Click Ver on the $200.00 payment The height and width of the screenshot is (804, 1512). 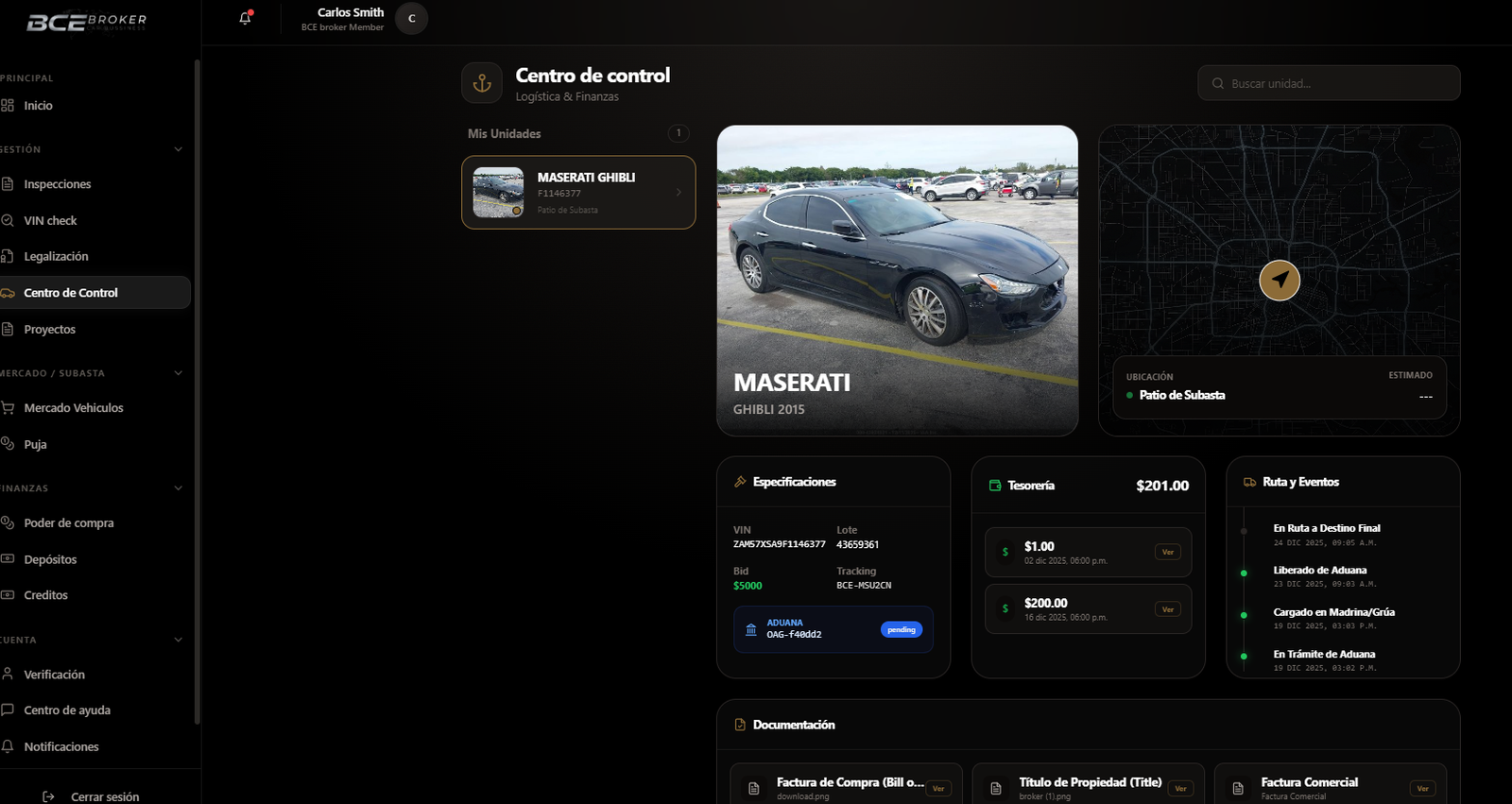click(1168, 609)
